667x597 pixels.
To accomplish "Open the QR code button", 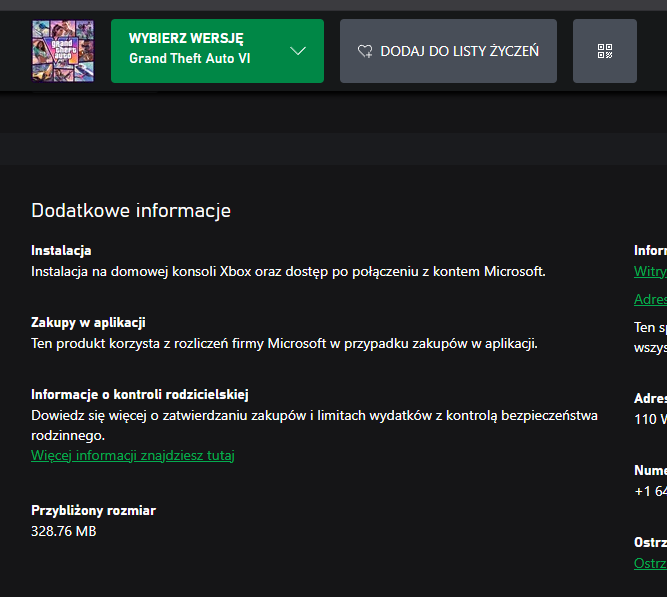I will (x=604, y=51).
